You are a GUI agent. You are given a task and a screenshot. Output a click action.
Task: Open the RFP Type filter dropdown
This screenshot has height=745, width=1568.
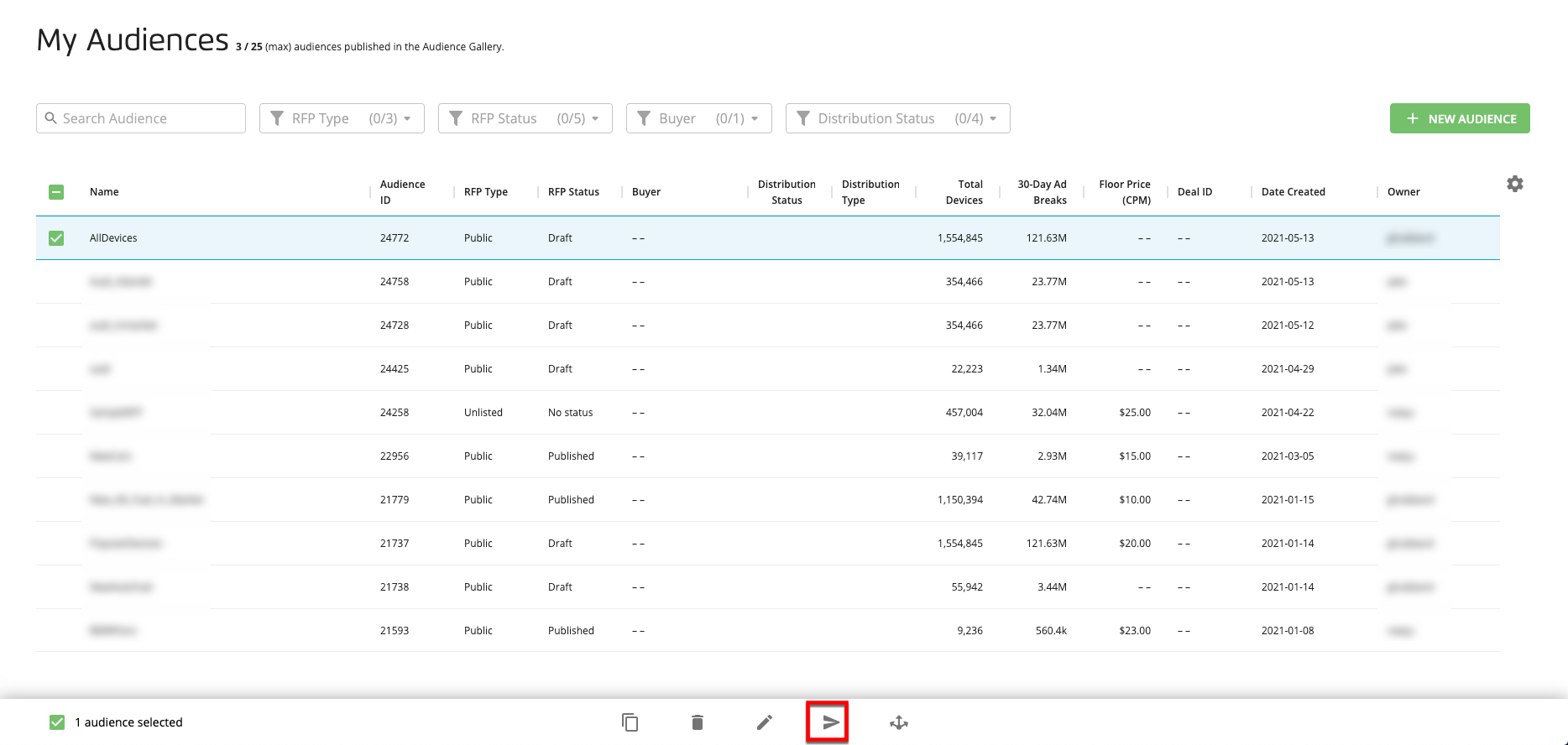click(x=342, y=118)
